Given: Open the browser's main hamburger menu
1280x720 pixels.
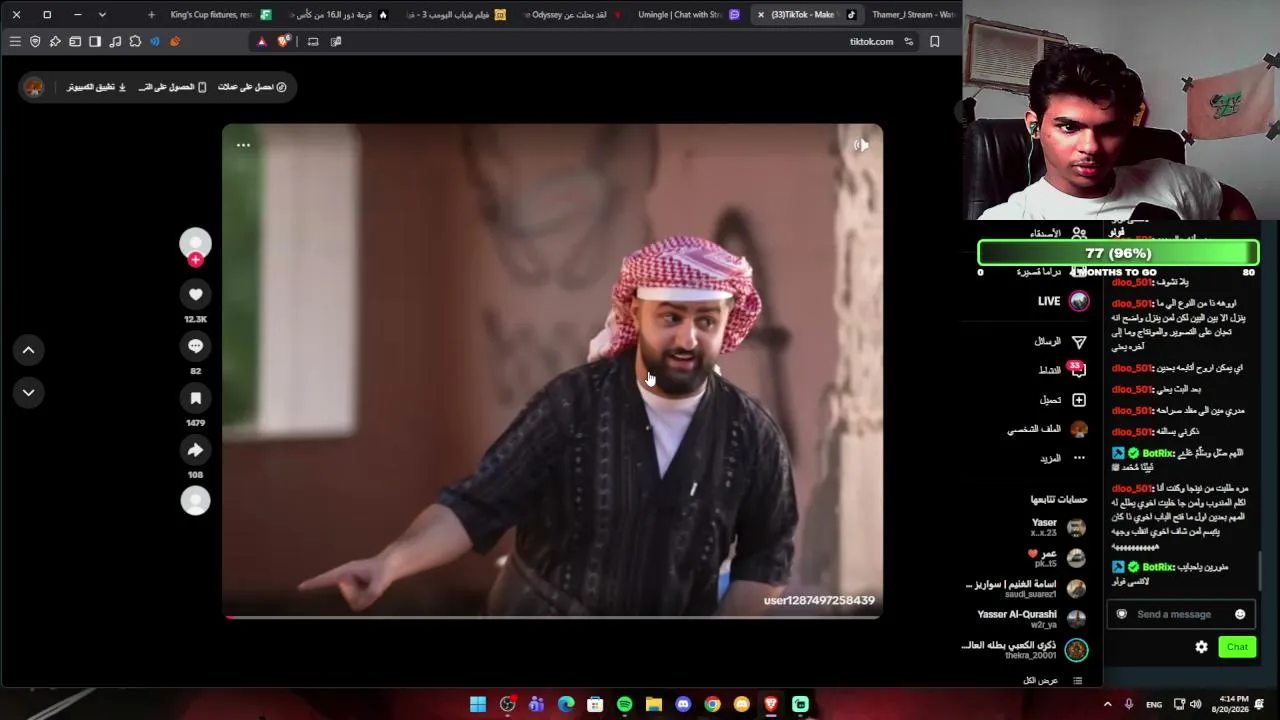Looking at the screenshot, I should coord(15,41).
